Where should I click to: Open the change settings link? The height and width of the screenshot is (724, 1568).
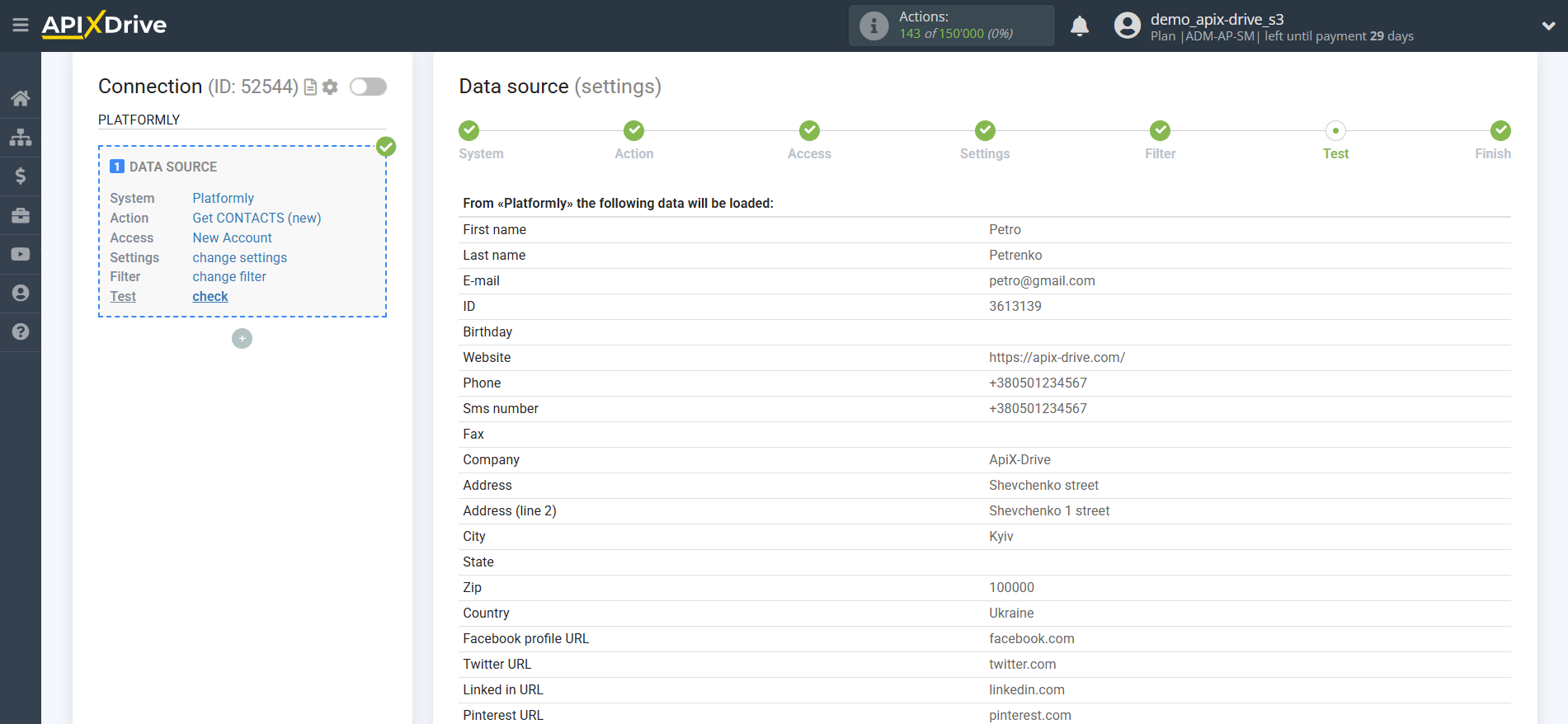pyautogui.click(x=239, y=257)
